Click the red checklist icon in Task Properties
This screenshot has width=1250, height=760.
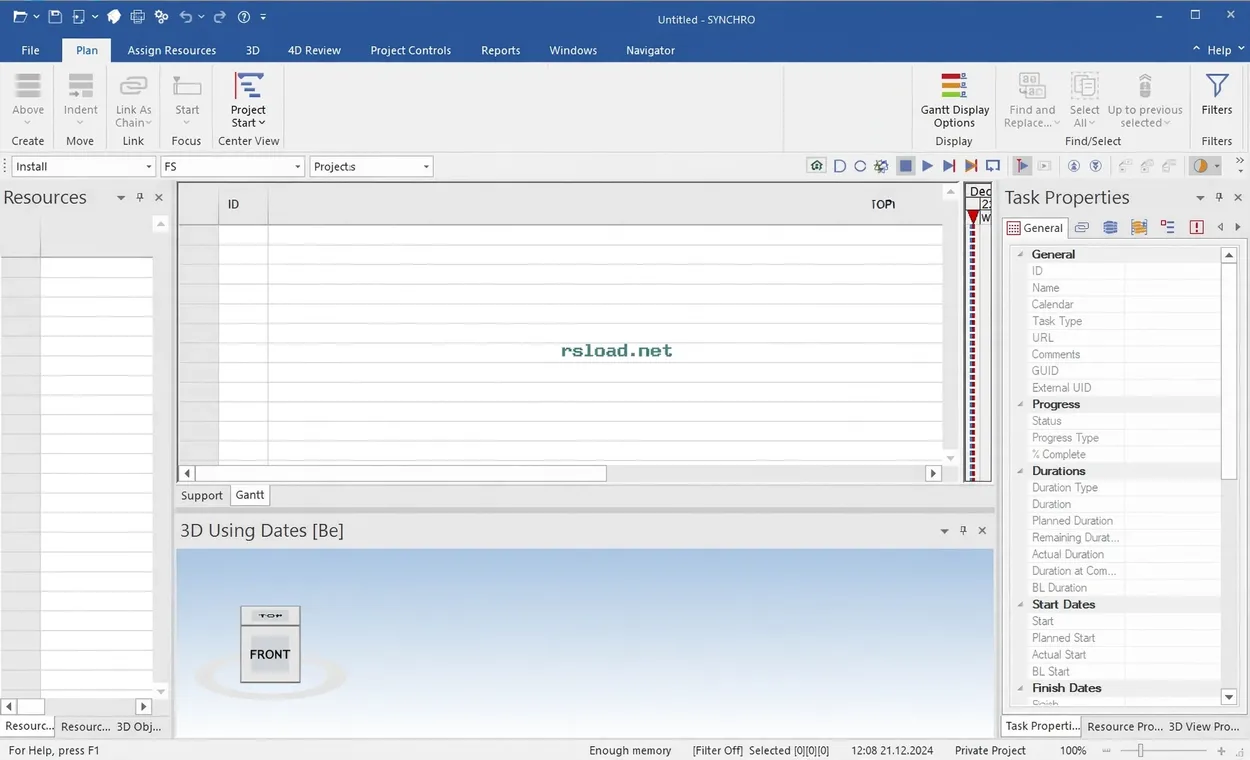pos(1168,228)
